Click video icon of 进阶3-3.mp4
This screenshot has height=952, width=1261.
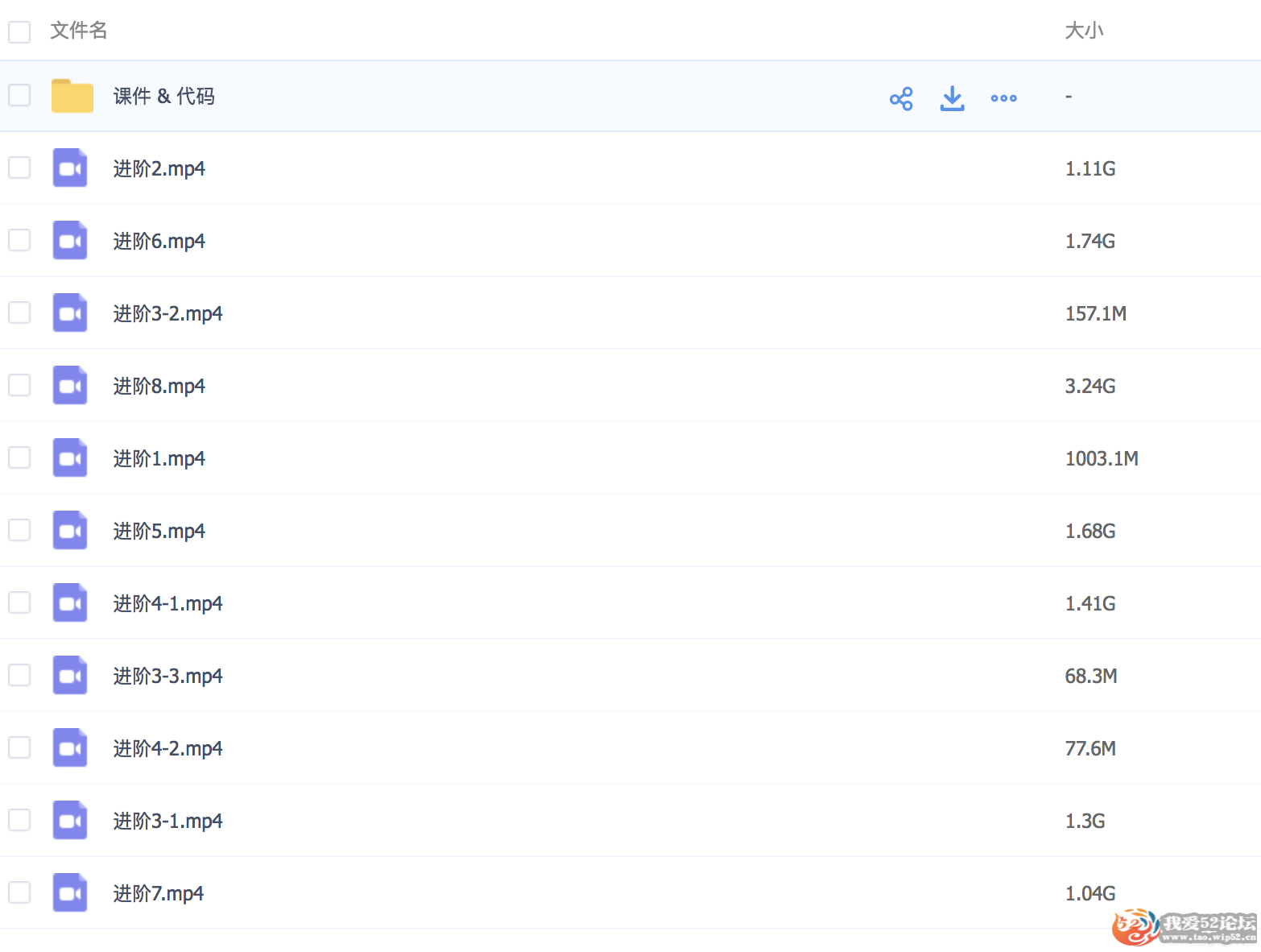tap(70, 675)
